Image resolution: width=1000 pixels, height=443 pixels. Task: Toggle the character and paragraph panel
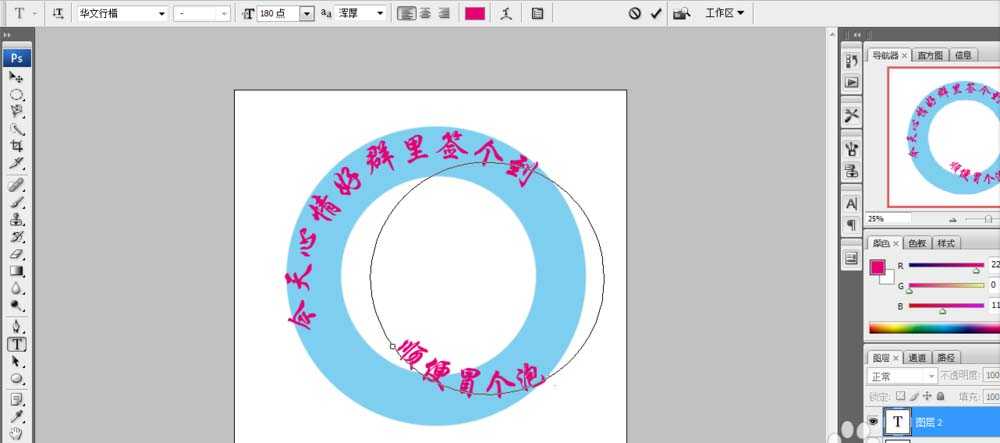538,13
